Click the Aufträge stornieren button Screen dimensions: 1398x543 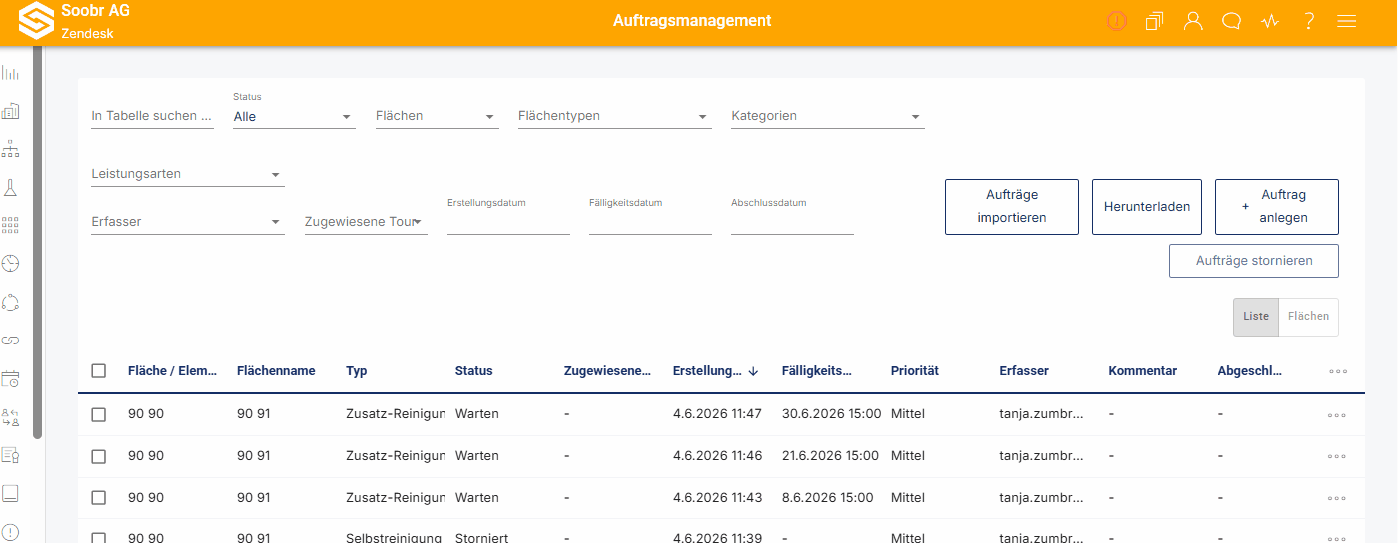point(1254,261)
